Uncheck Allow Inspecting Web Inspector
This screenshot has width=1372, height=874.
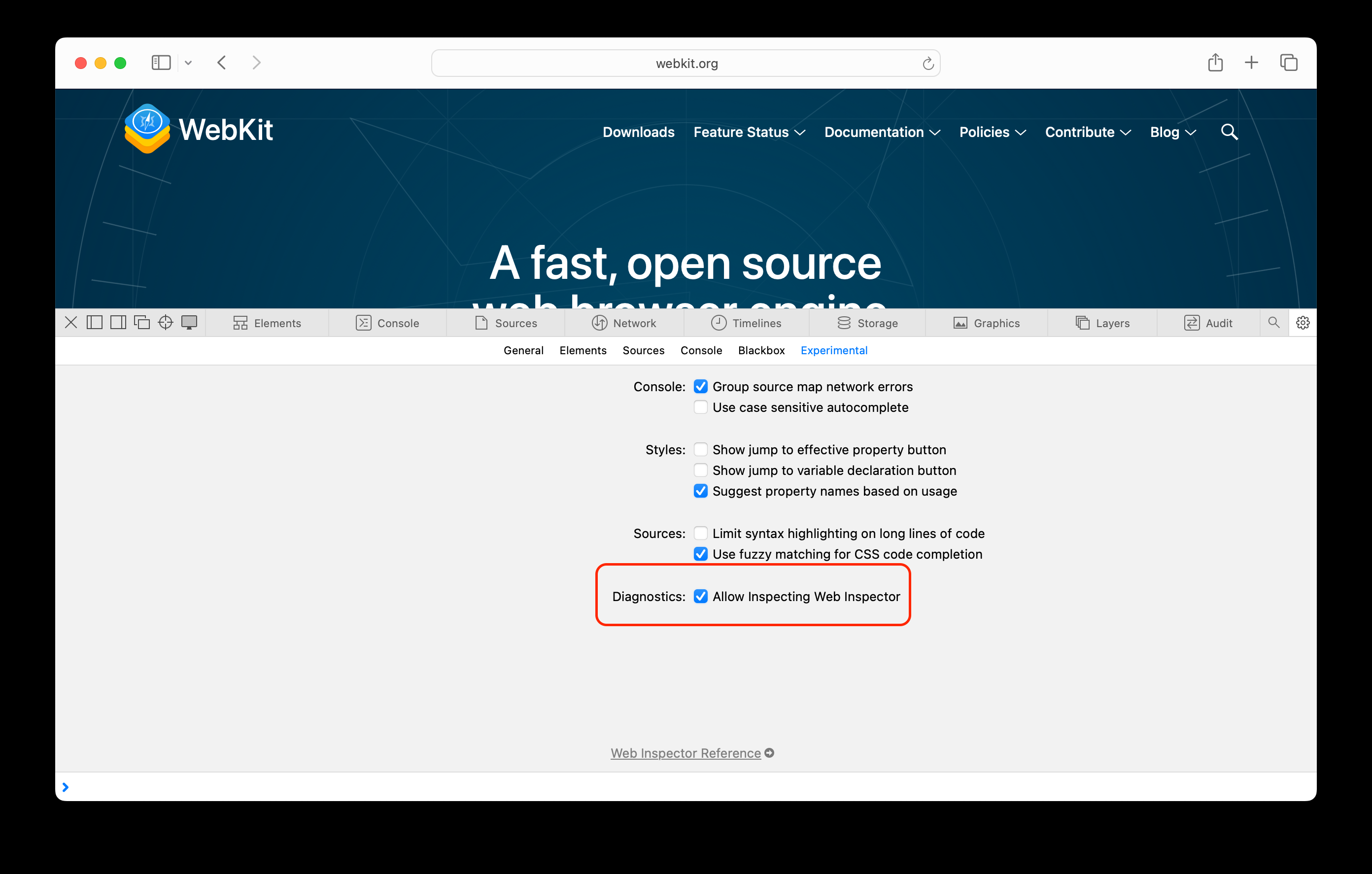tap(700, 597)
